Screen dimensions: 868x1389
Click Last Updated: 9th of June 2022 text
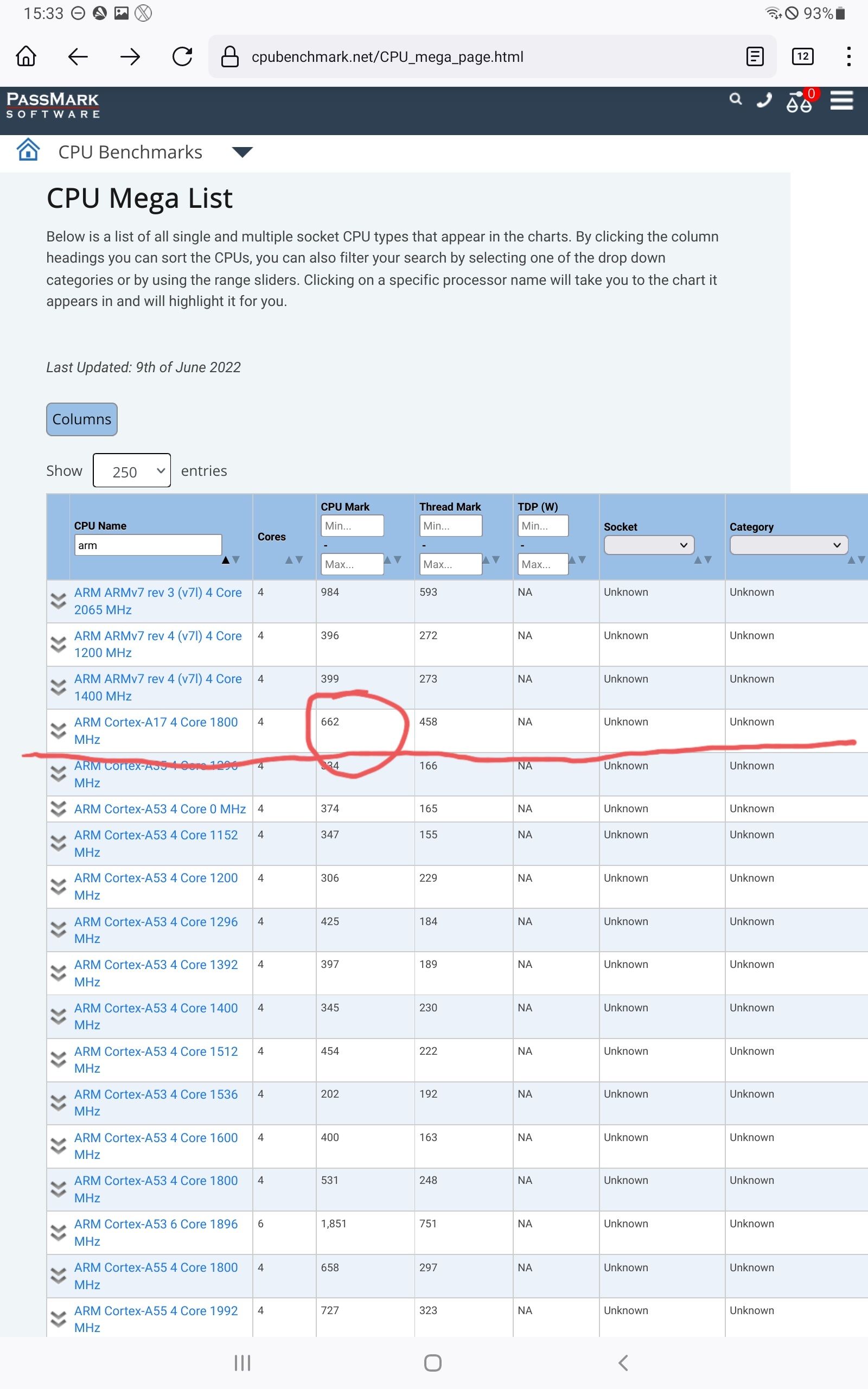pyautogui.click(x=144, y=367)
